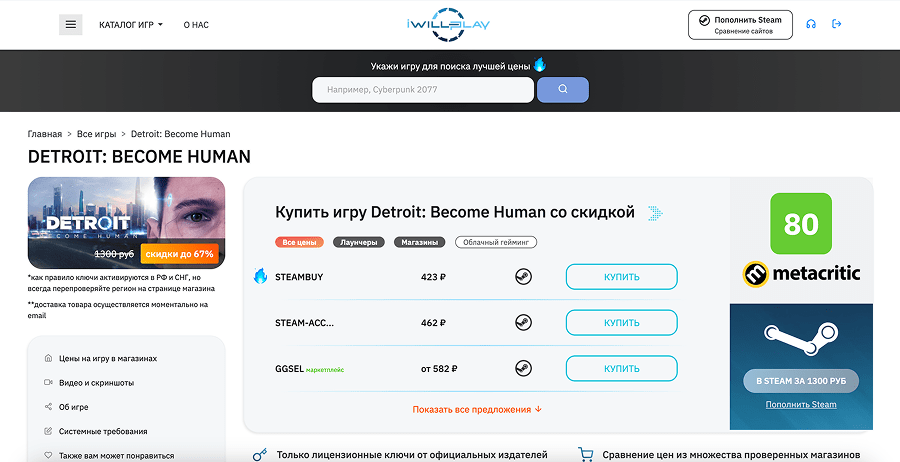Click the Metacritic logo

(x=801, y=274)
